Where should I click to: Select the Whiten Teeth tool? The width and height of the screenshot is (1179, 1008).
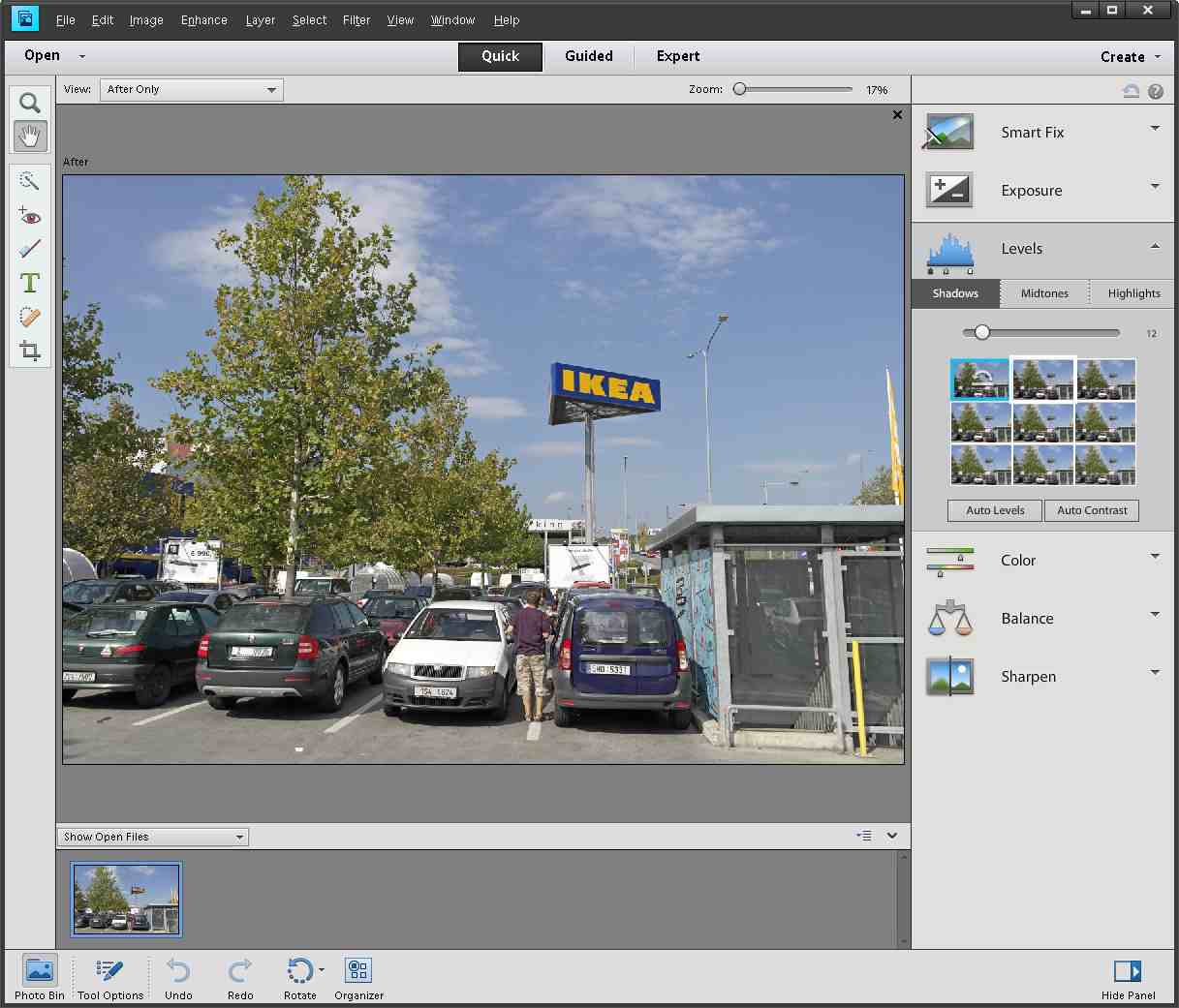[30, 249]
